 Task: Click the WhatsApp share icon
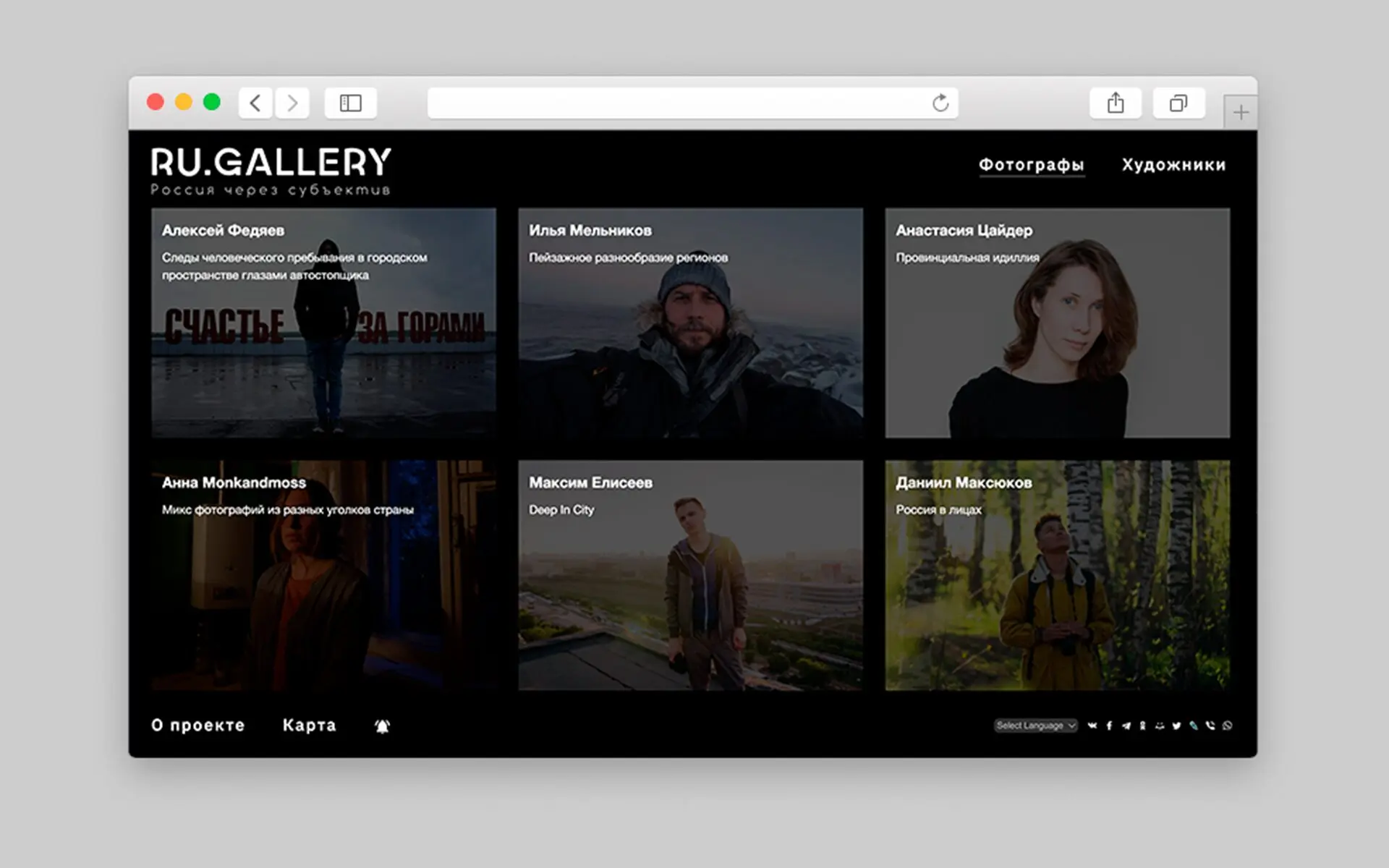click(1227, 726)
